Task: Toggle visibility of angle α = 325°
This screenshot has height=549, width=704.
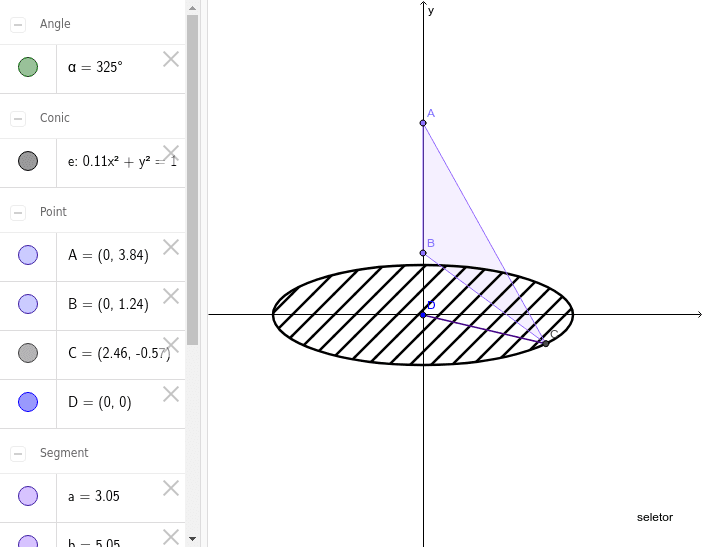Action: click(x=28, y=67)
